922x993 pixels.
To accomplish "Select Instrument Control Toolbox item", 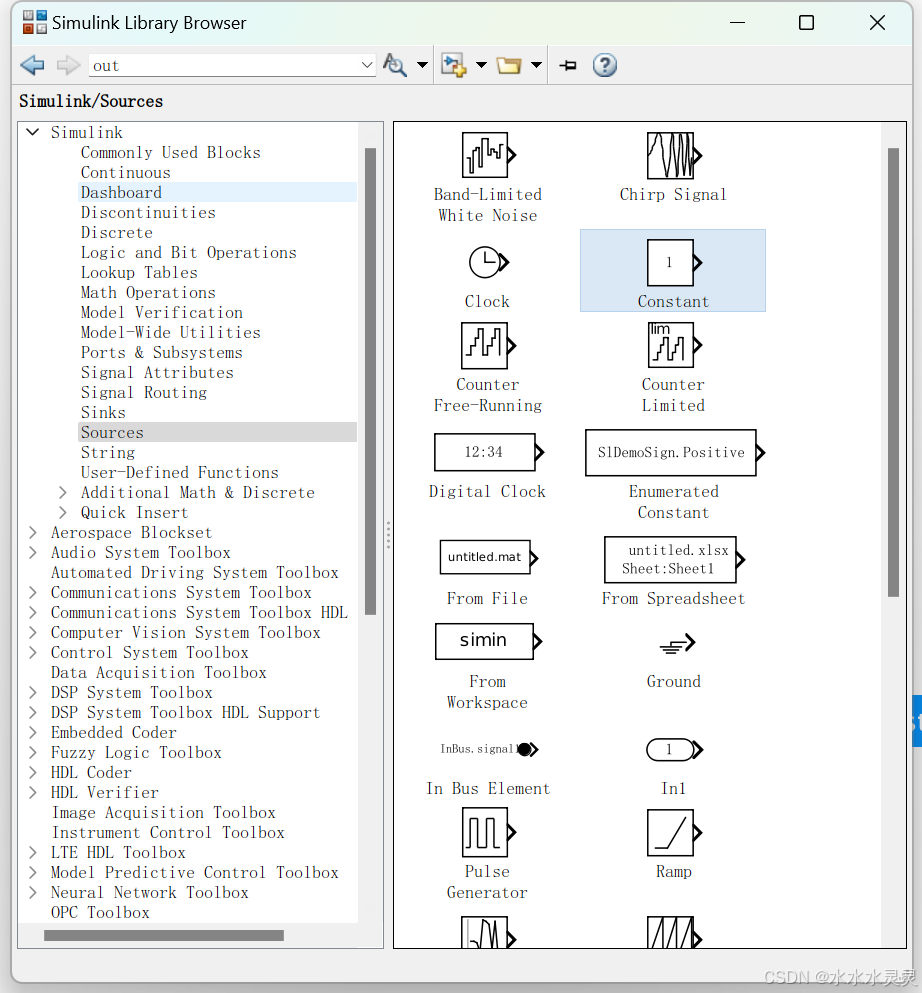I will pos(168,832).
